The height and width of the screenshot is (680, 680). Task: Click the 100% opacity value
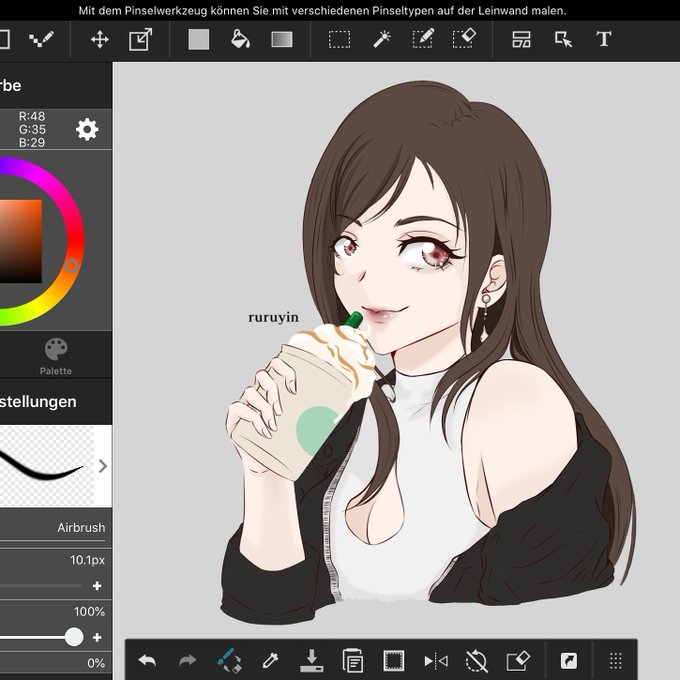89,611
